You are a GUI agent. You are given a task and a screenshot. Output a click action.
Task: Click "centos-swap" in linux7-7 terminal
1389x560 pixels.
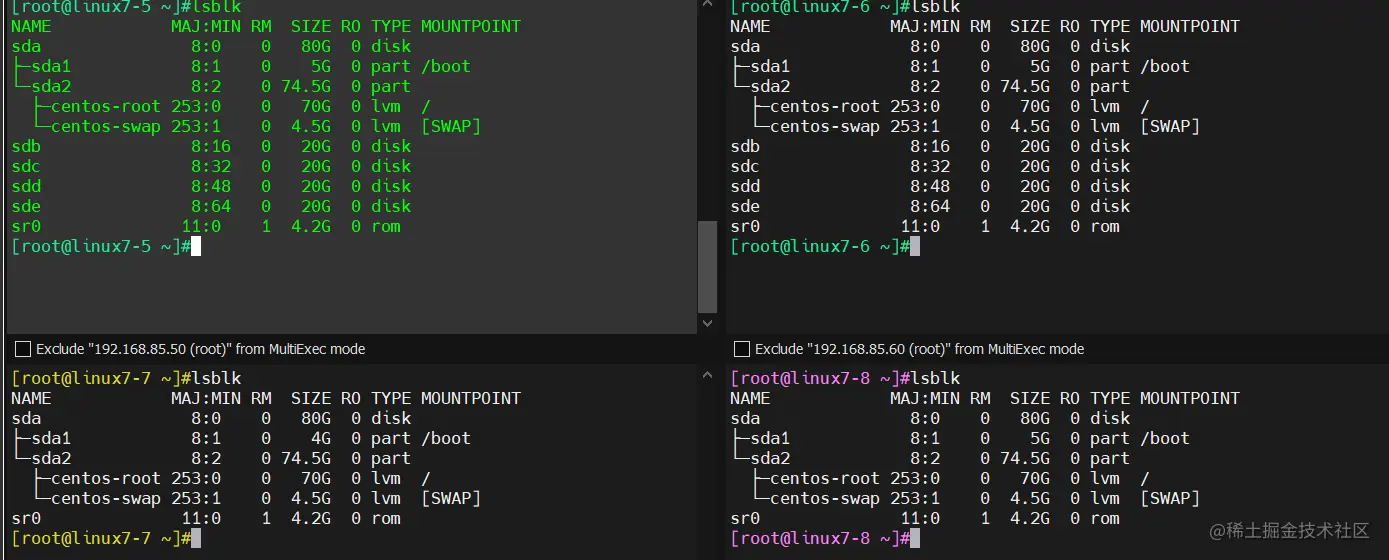(106, 498)
